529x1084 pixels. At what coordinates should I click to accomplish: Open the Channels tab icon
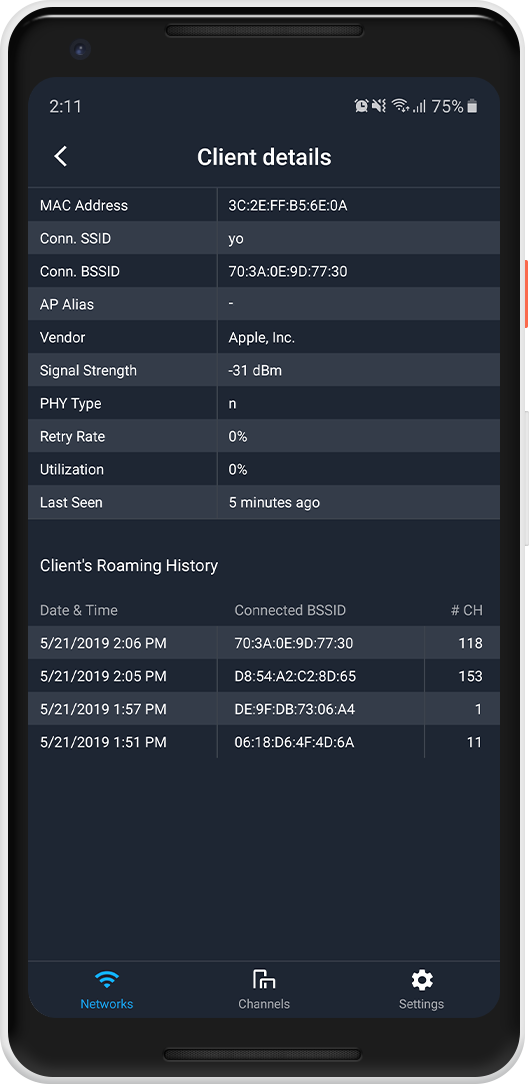[x=263, y=979]
